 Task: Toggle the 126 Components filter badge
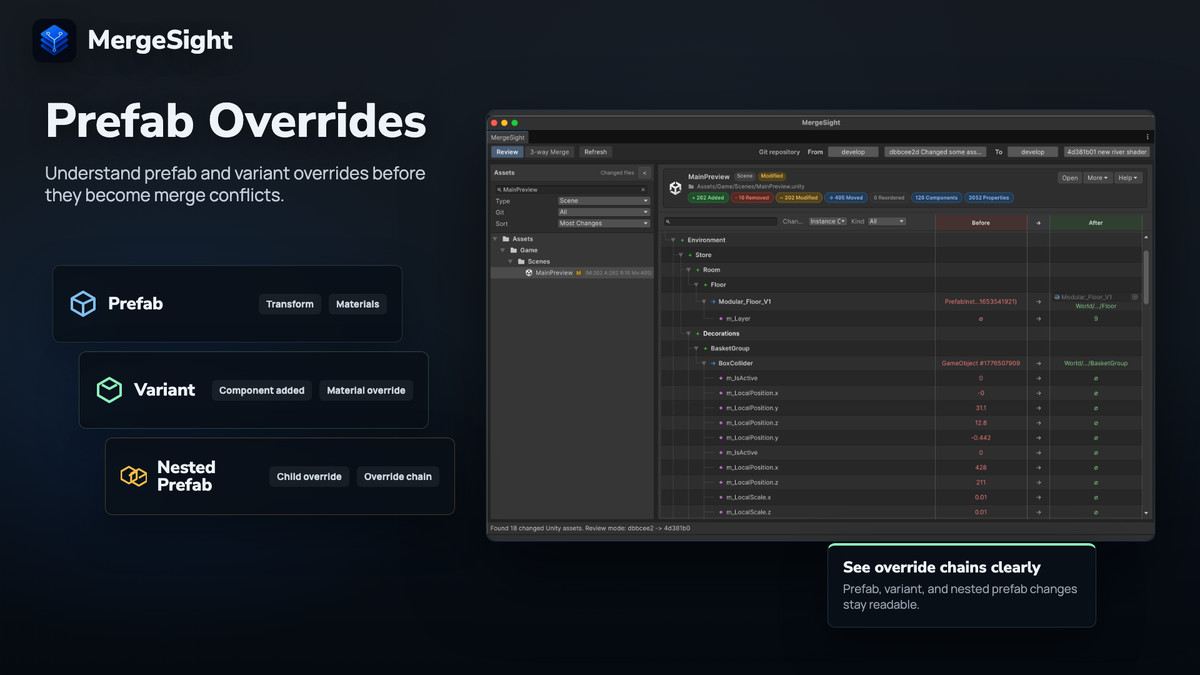tap(936, 198)
